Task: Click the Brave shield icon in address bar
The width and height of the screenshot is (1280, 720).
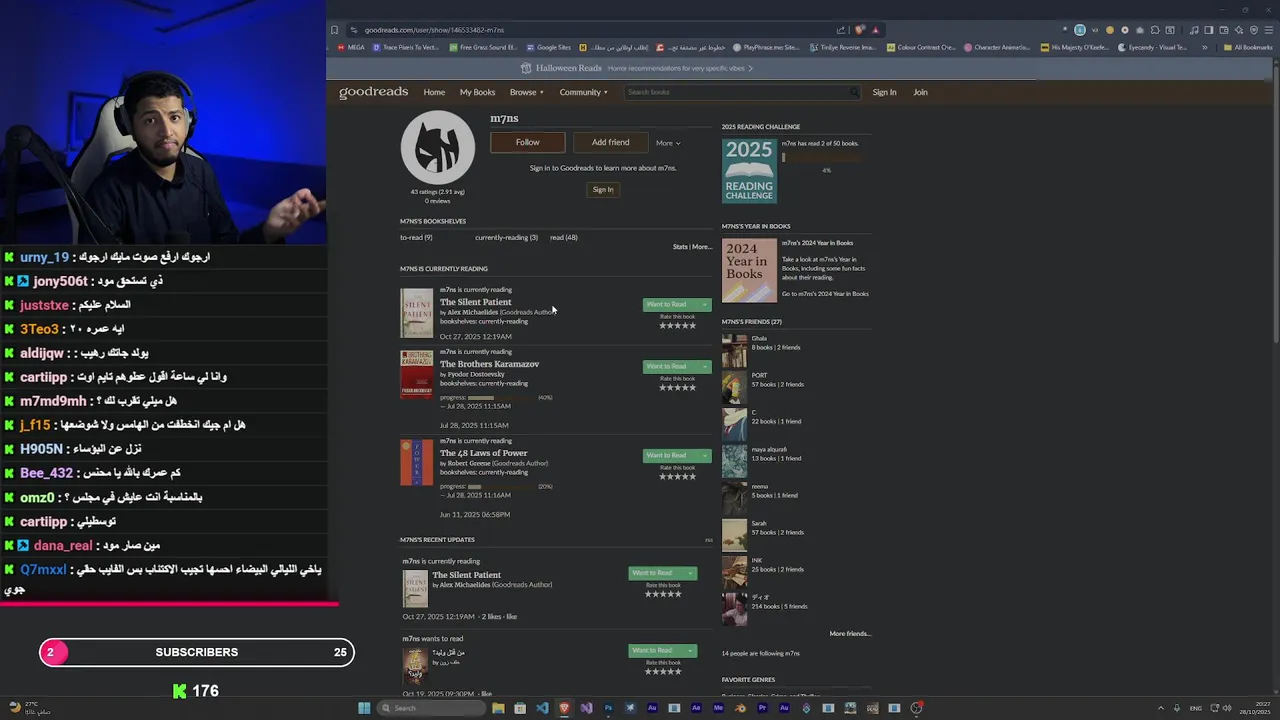Action: [859, 30]
